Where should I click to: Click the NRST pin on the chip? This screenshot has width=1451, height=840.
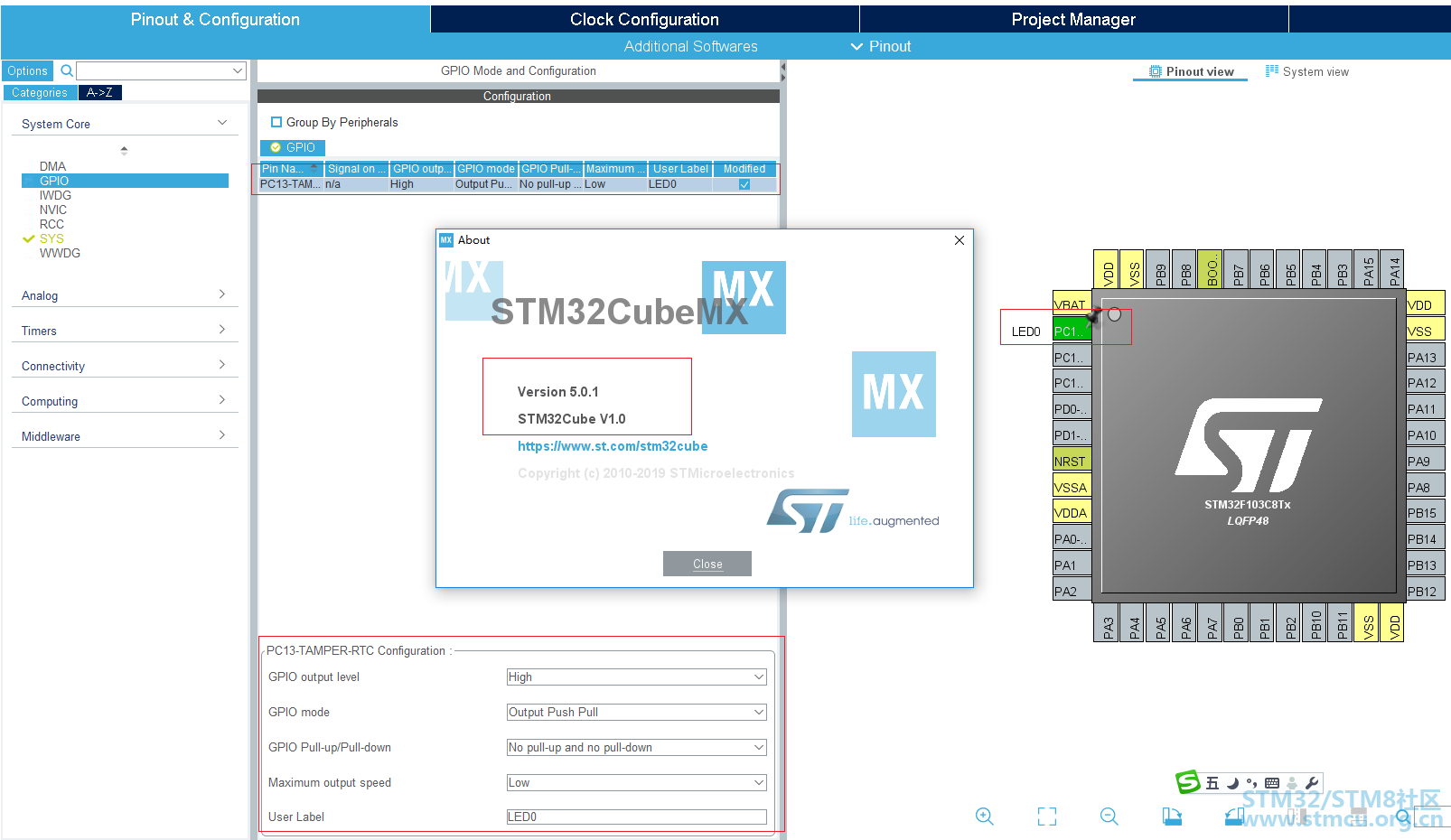(1072, 462)
